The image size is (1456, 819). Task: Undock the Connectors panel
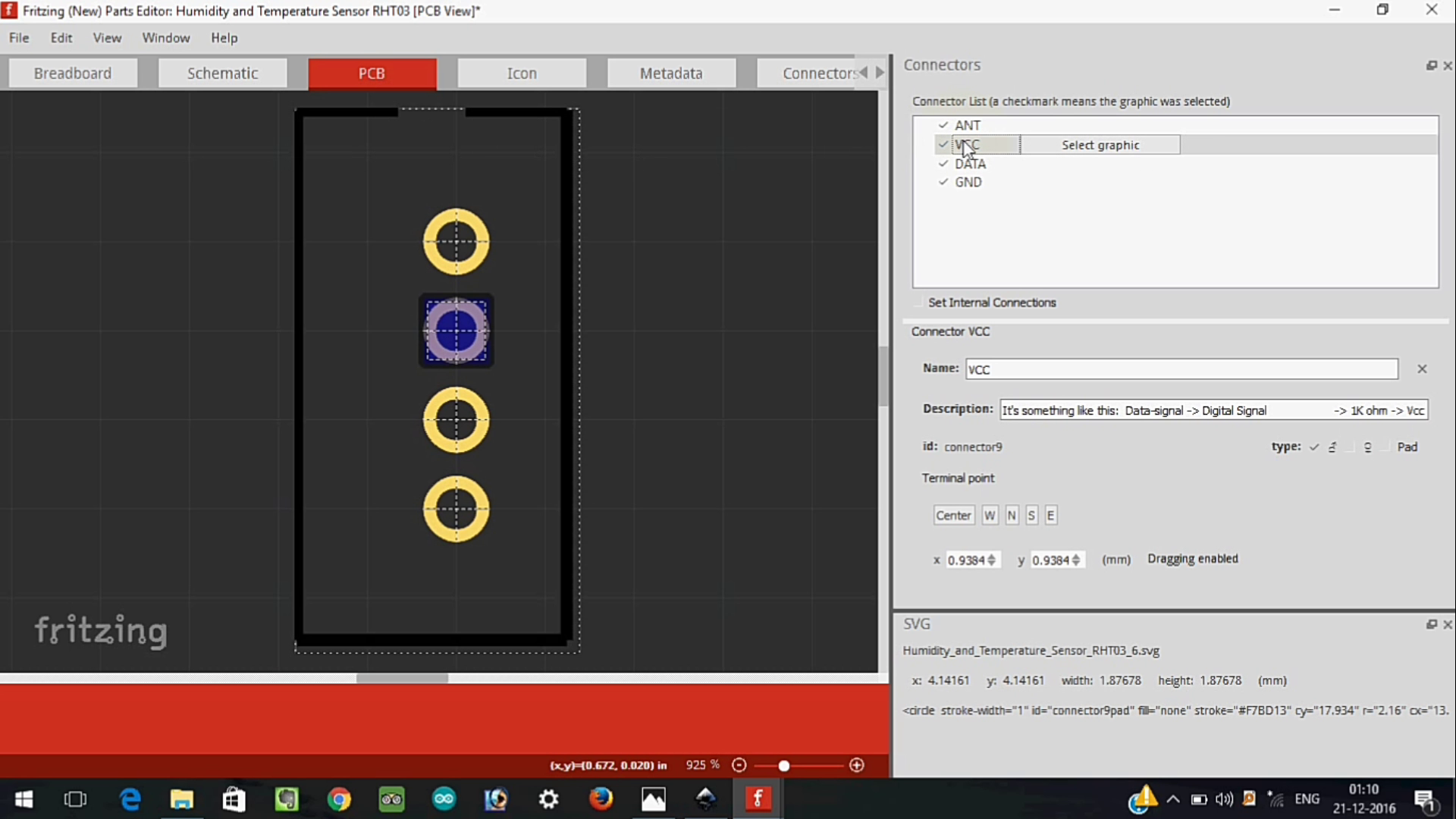pos(1431,66)
